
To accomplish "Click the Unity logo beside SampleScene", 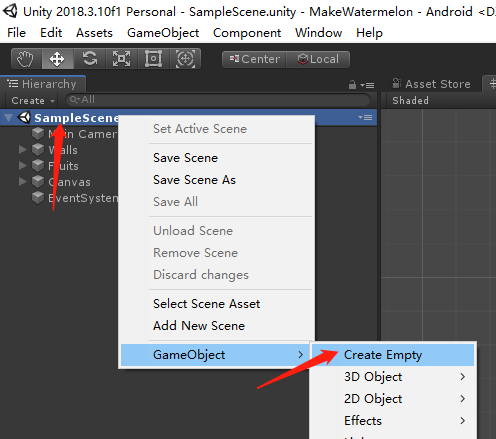I will tap(24, 117).
